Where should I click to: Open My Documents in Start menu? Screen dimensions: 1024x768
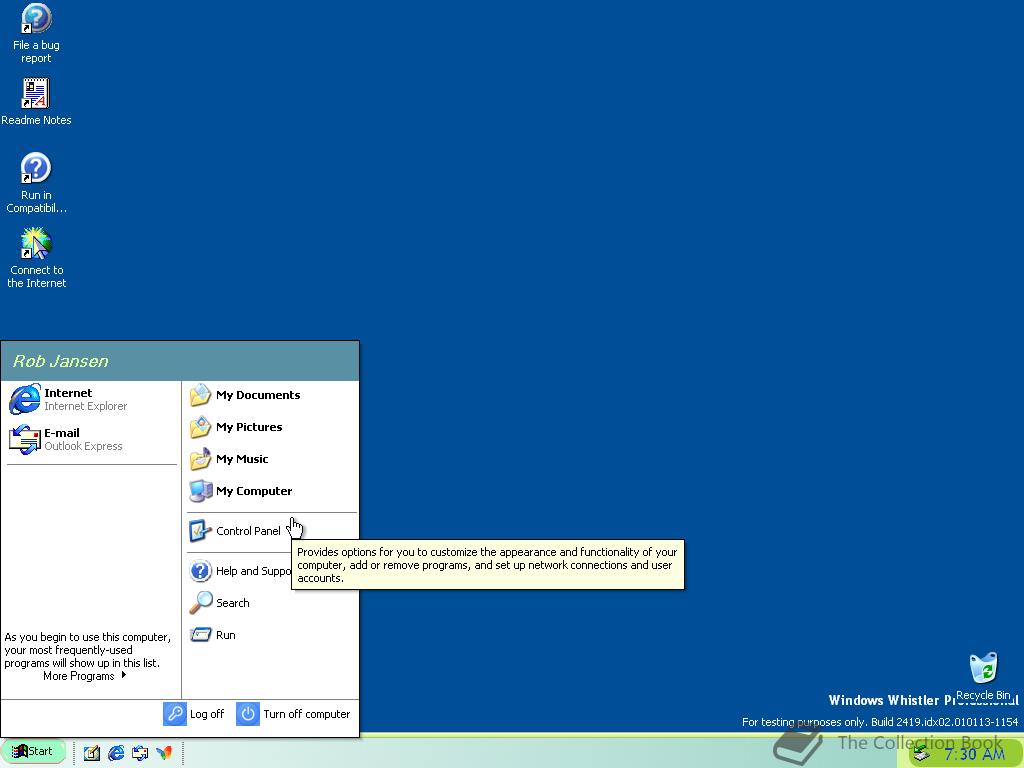(x=271, y=395)
